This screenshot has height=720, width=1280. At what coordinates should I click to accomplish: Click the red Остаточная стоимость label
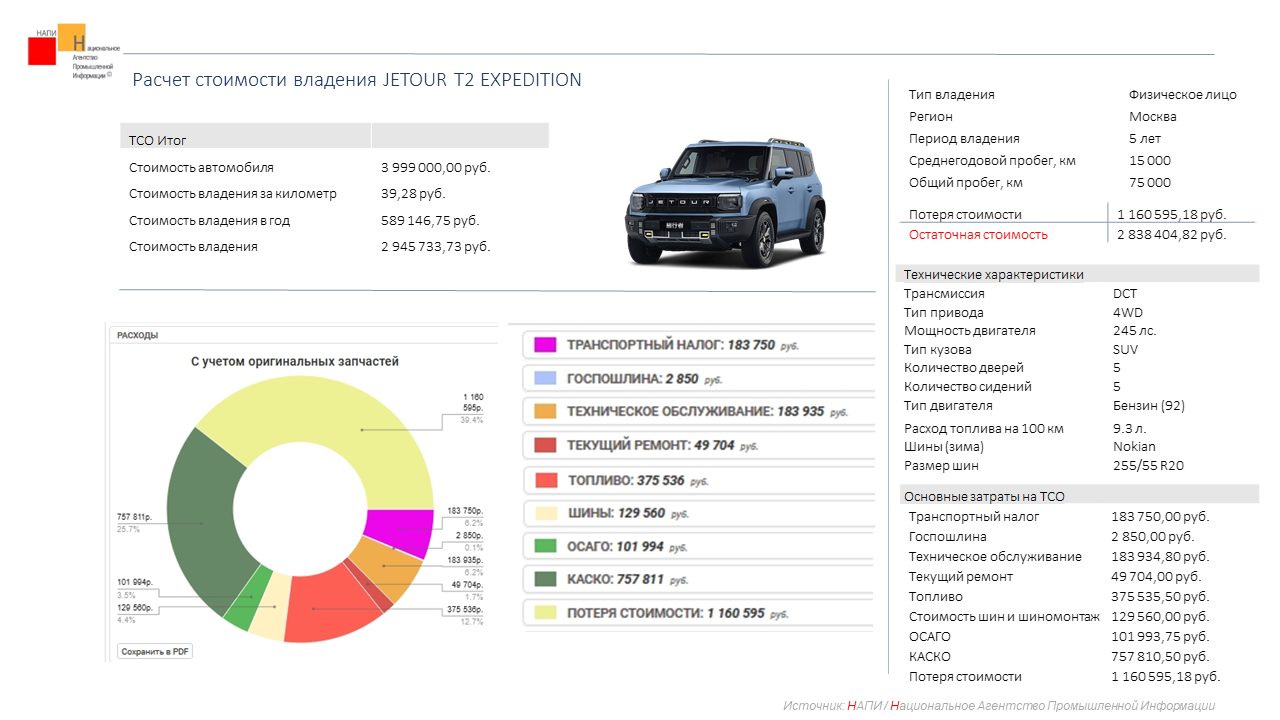979,235
